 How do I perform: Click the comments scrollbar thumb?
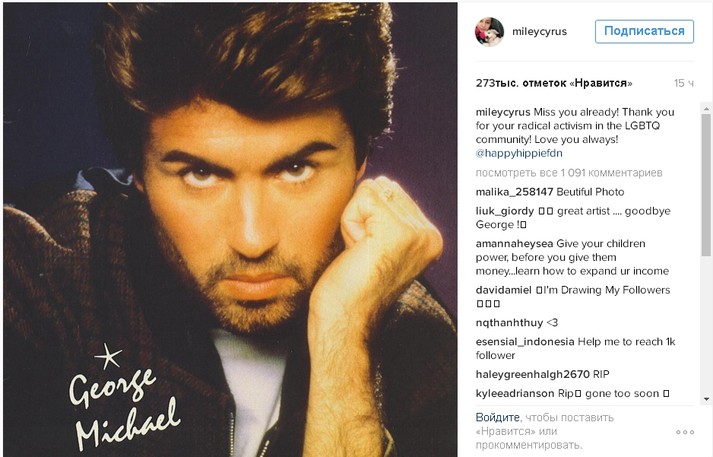(x=706, y=186)
